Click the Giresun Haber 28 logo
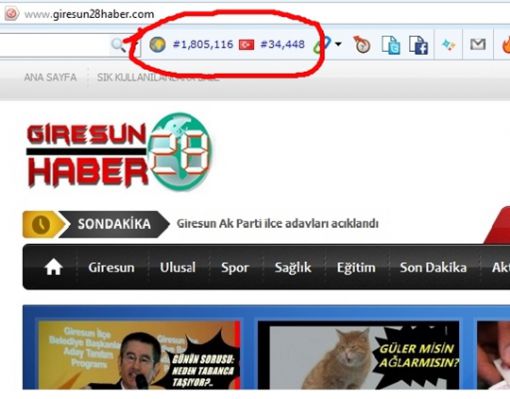 (119, 152)
